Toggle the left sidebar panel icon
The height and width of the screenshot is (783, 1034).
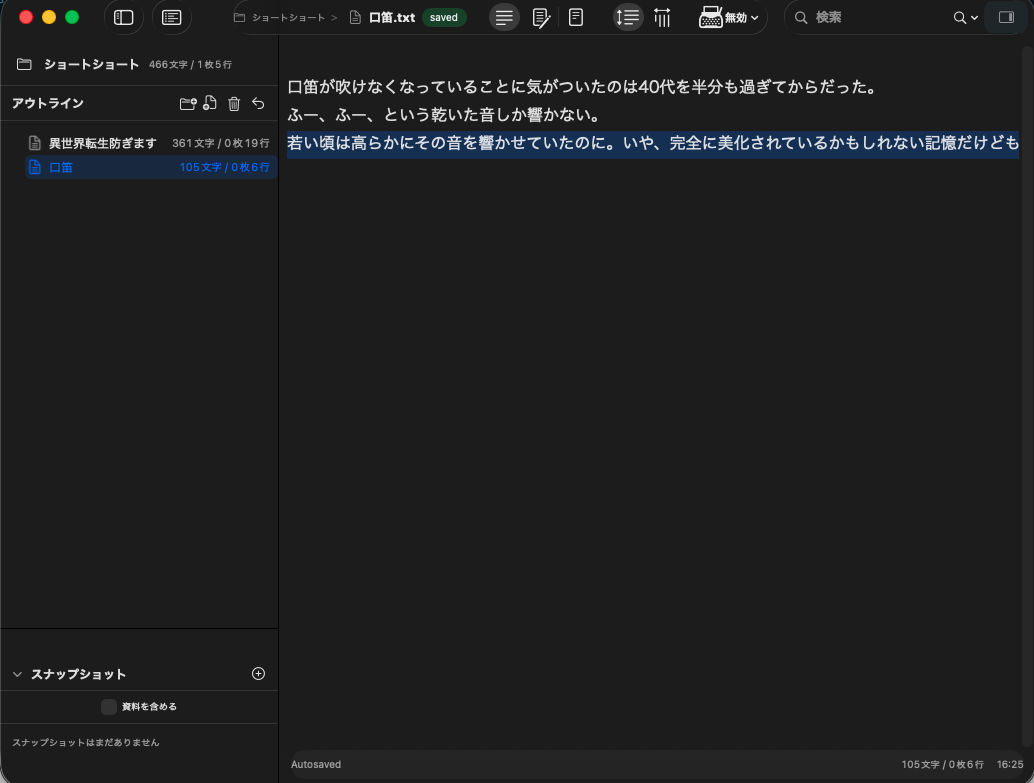pos(123,17)
